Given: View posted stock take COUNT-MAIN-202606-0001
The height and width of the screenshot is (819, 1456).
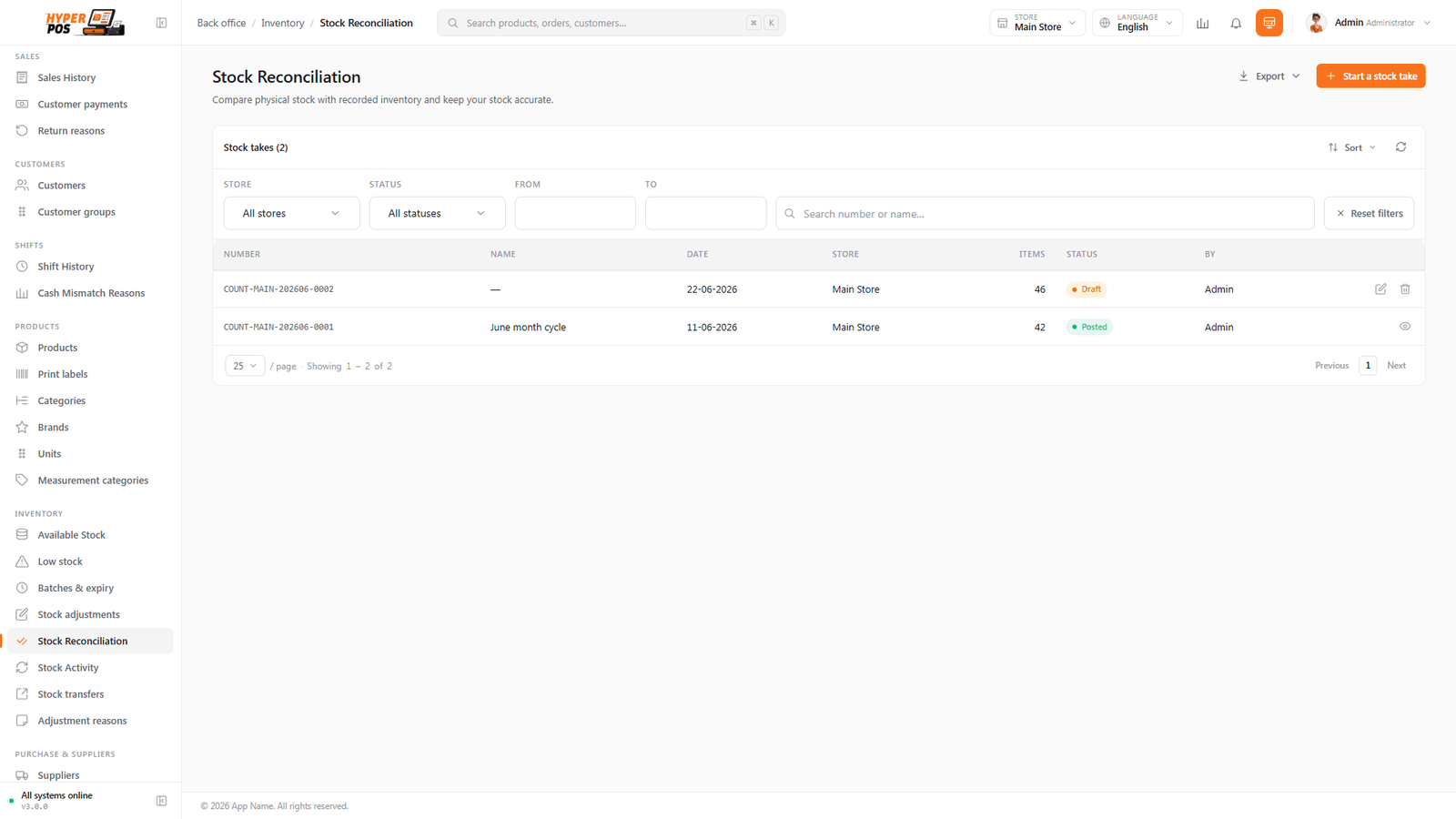Looking at the screenshot, I should tap(1405, 326).
